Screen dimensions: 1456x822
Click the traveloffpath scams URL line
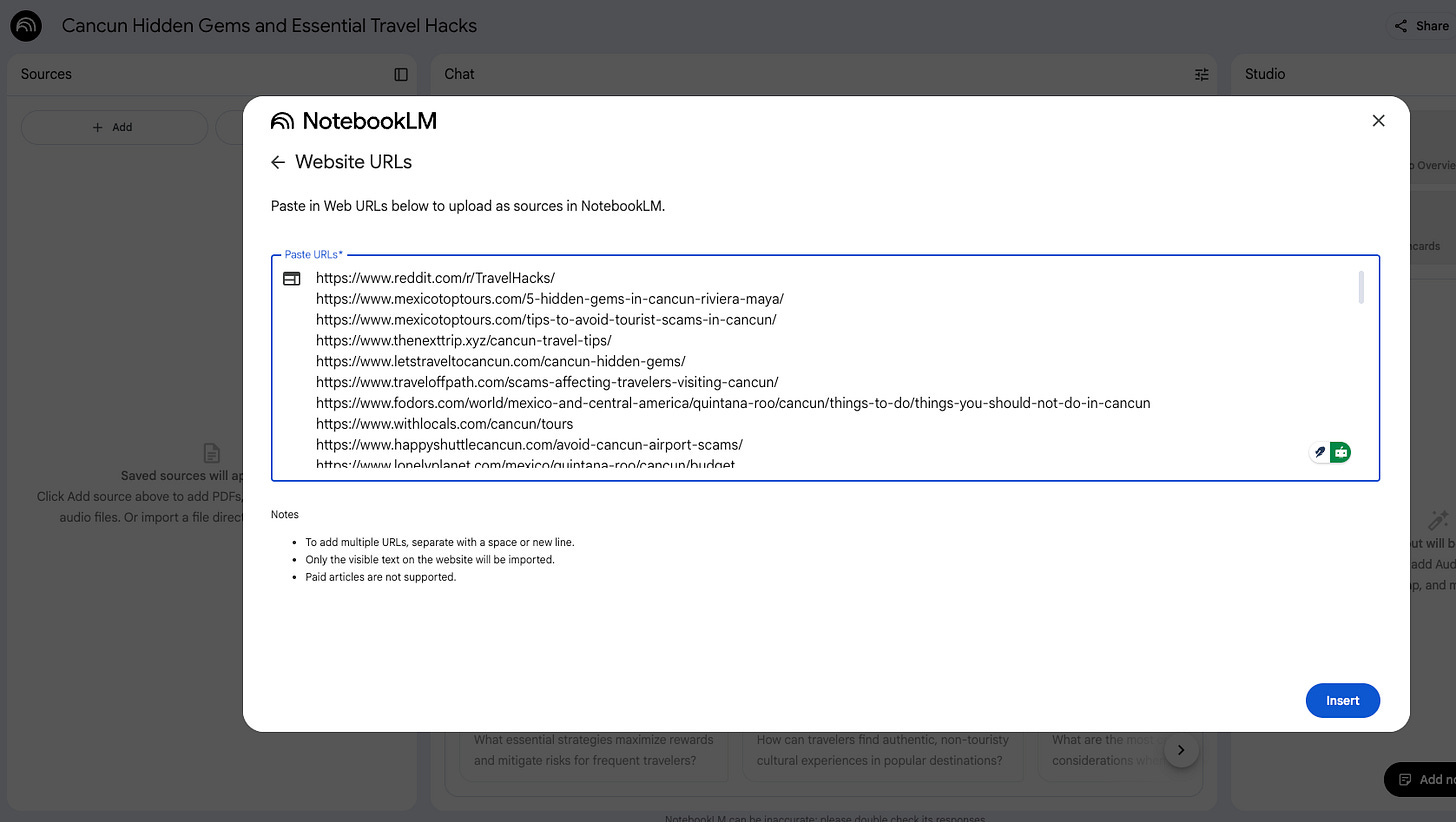pos(547,382)
